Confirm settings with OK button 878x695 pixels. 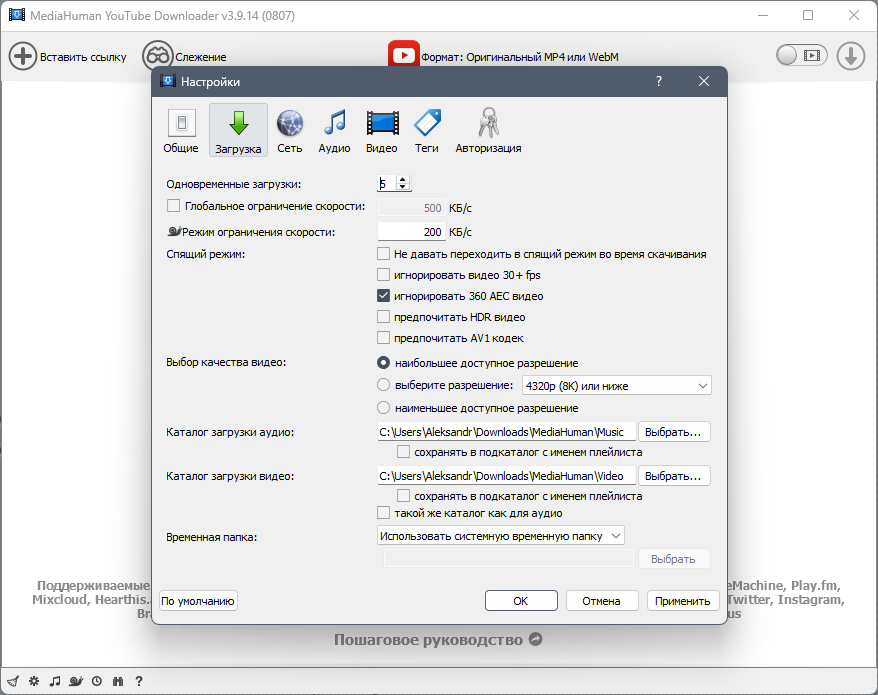tap(521, 601)
